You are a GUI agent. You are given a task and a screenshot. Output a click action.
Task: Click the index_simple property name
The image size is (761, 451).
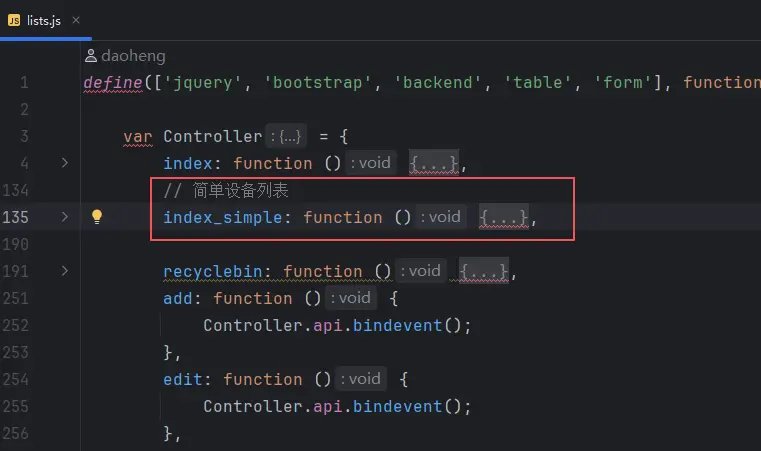(222, 217)
